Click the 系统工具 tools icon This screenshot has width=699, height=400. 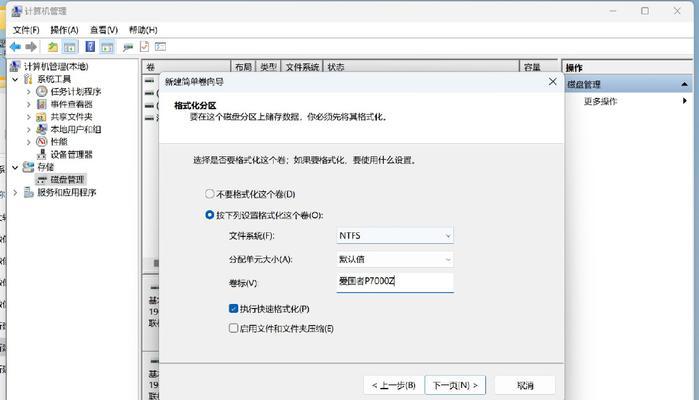29,79
